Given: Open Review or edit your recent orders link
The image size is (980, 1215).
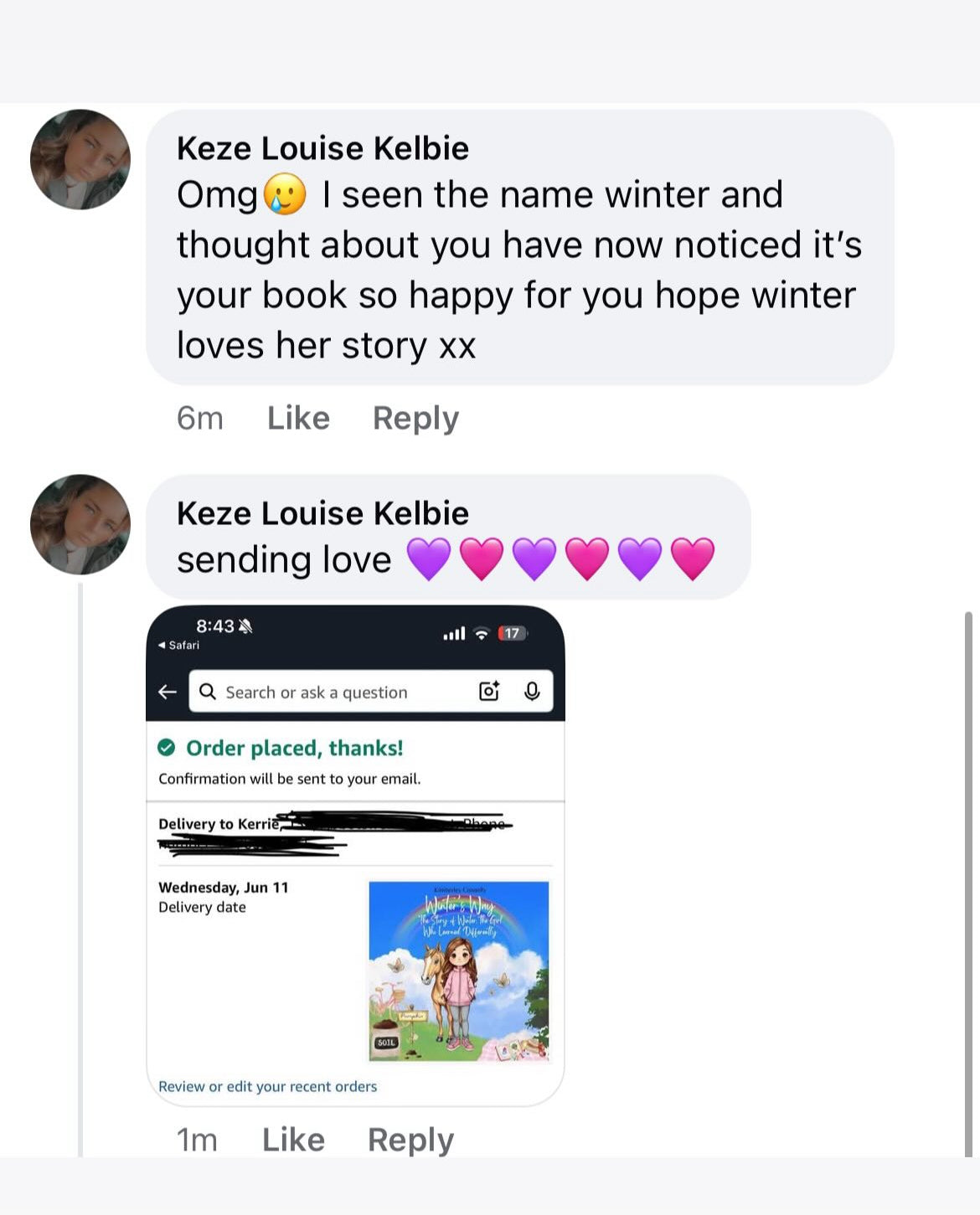Looking at the screenshot, I should point(268,1086).
